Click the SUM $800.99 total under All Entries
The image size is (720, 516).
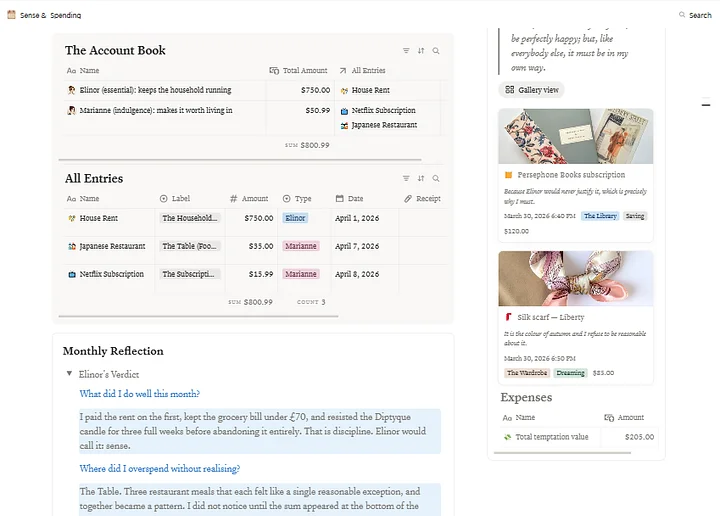pyautogui.click(x=251, y=303)
